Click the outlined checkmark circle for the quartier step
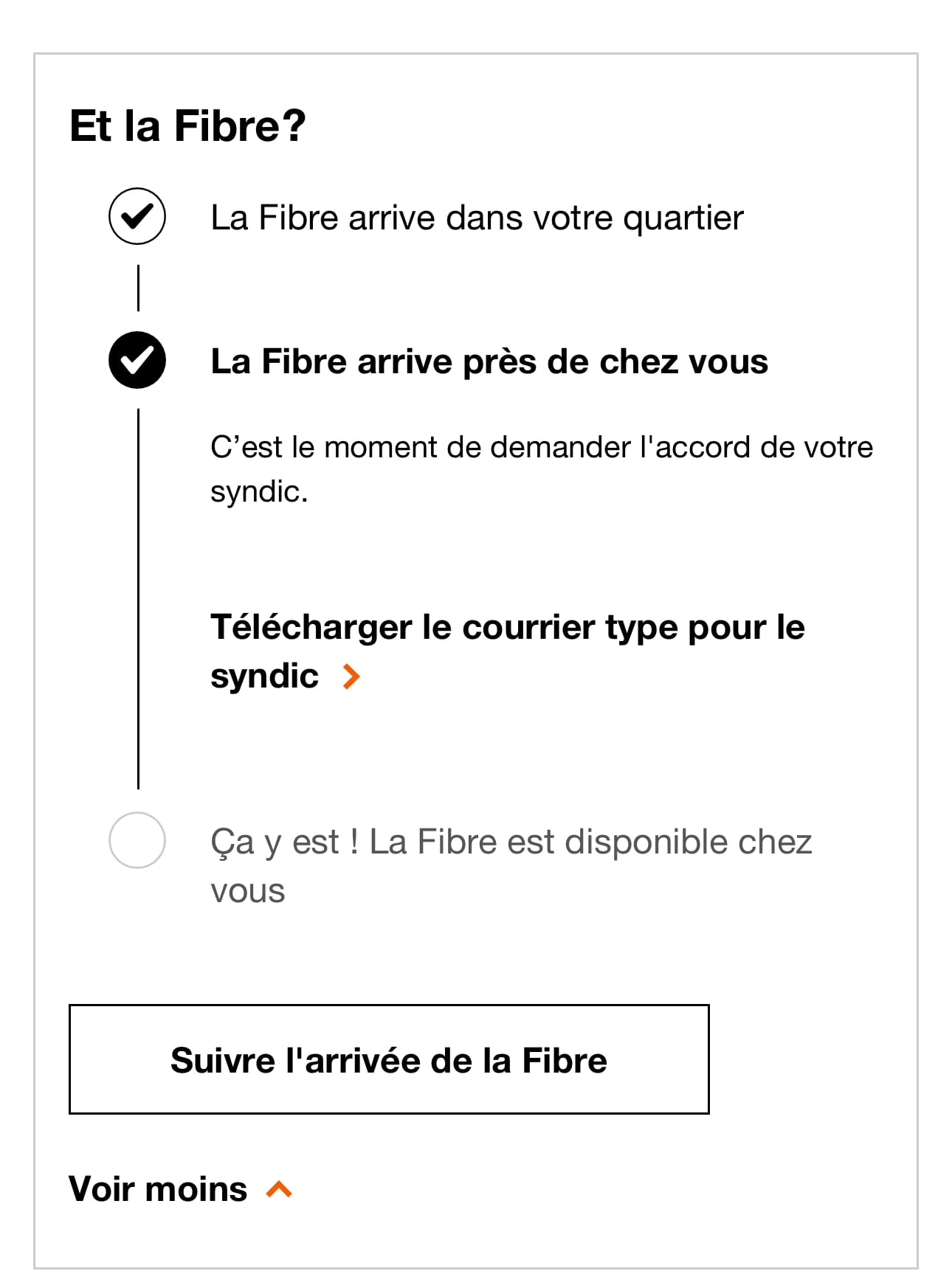Viewport: 952px width, 1288px height. (x=137, y=217)
